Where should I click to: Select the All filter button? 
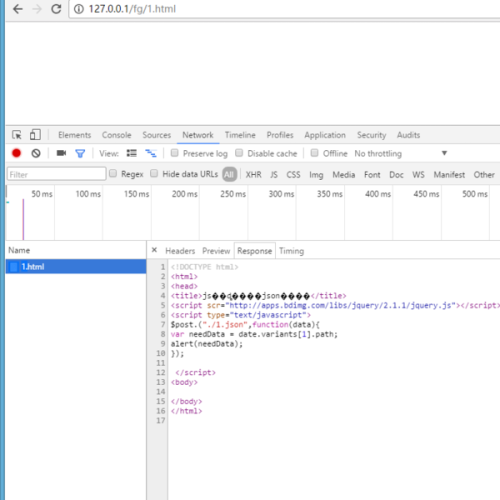(229, 174)
